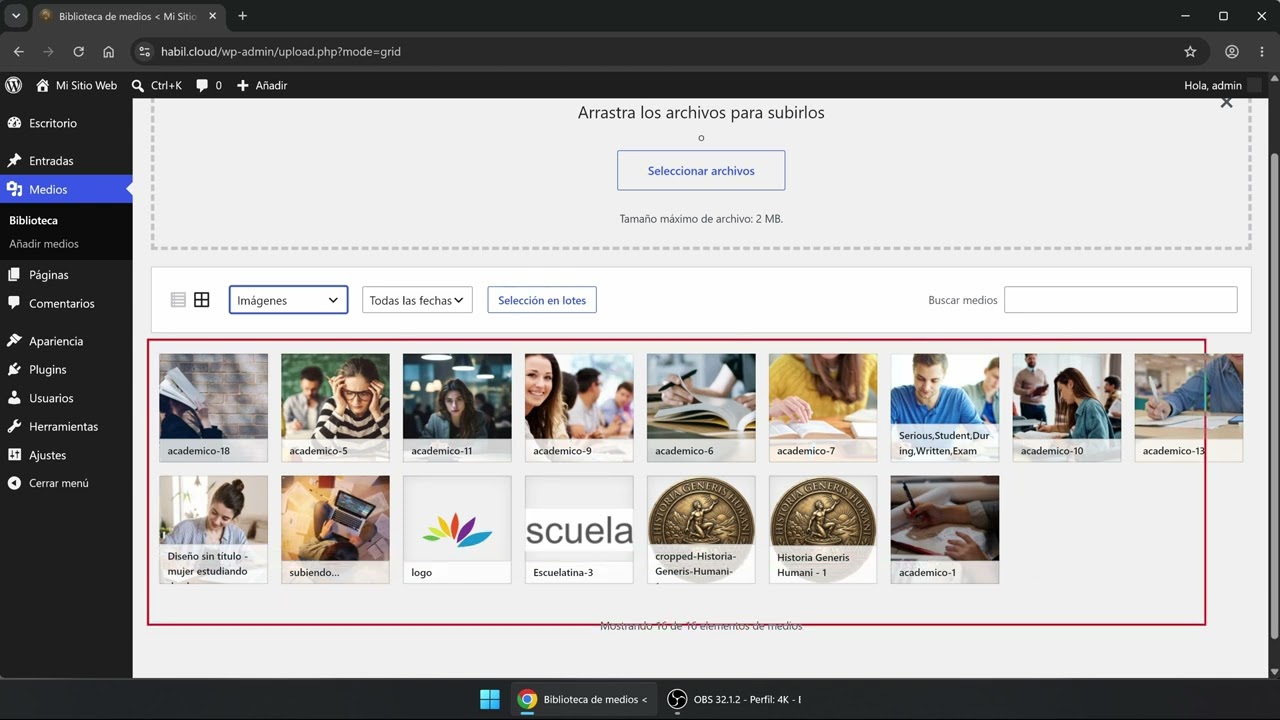This screenshot has height=720, width=1280.
Task: Open Entradas in sidebar
Action: click(66, 161)
